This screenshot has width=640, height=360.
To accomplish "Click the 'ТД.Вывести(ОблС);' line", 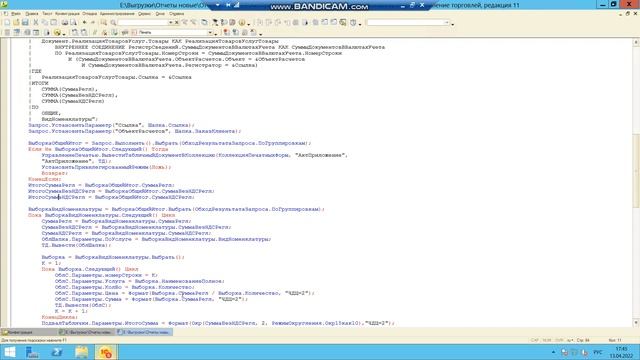I will [x=82, y=305].
